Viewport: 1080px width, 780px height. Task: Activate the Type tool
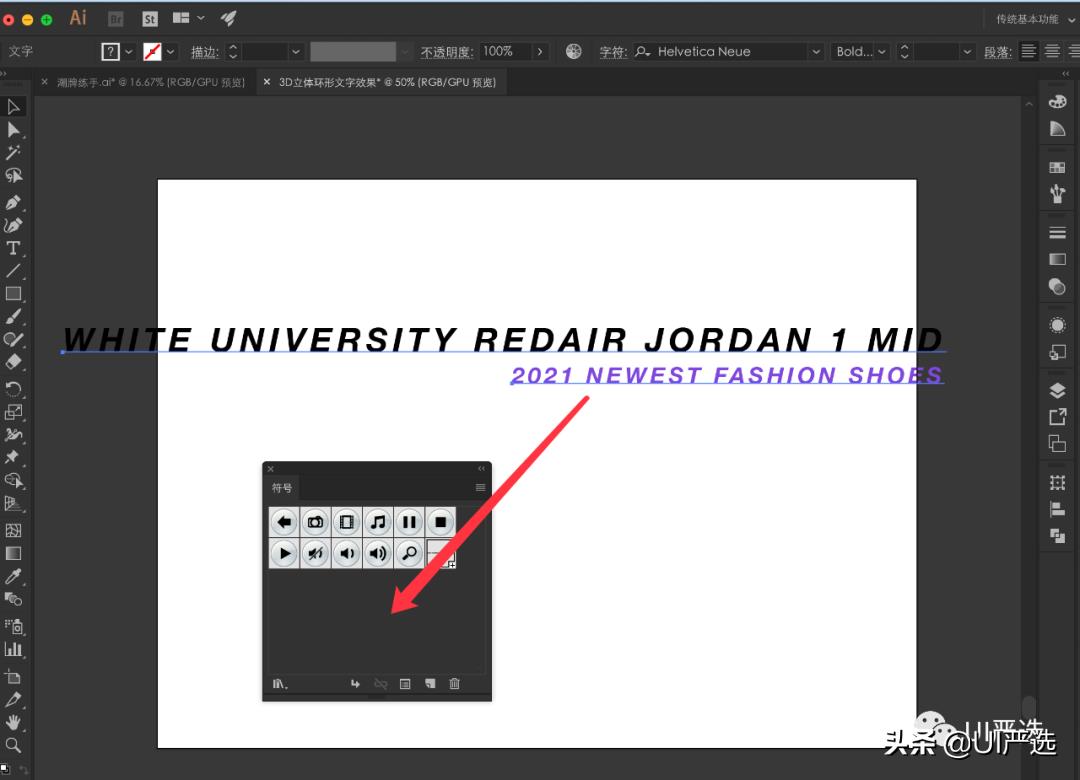(13, 248)
